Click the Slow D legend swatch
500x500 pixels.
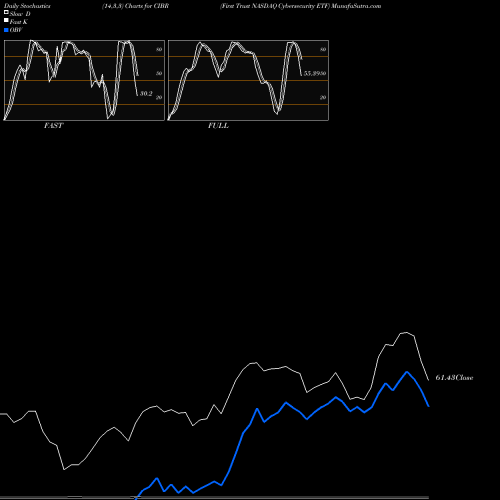[6, 12]
